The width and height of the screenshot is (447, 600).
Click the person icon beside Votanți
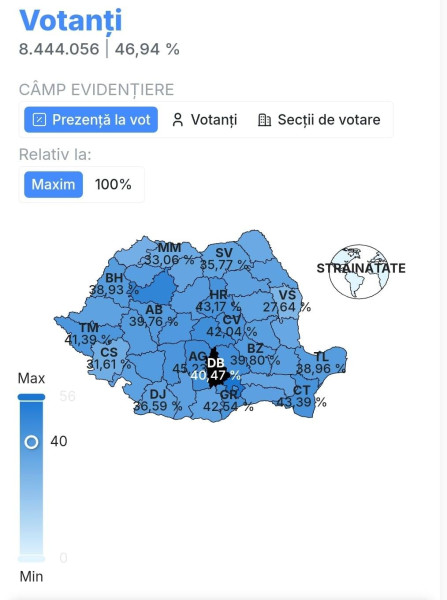178,120
